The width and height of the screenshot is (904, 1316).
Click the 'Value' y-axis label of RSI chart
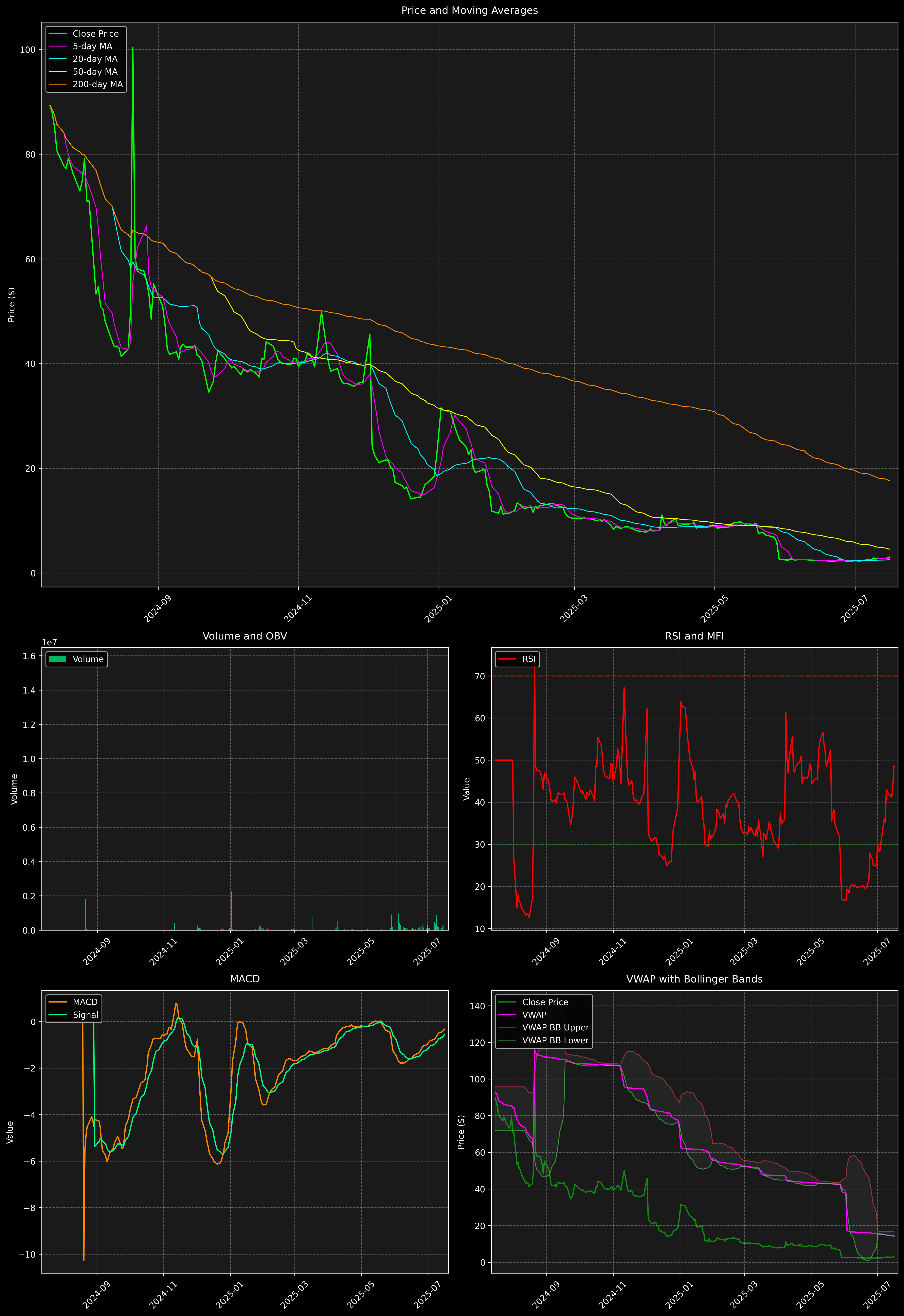[x=467, y=789]
